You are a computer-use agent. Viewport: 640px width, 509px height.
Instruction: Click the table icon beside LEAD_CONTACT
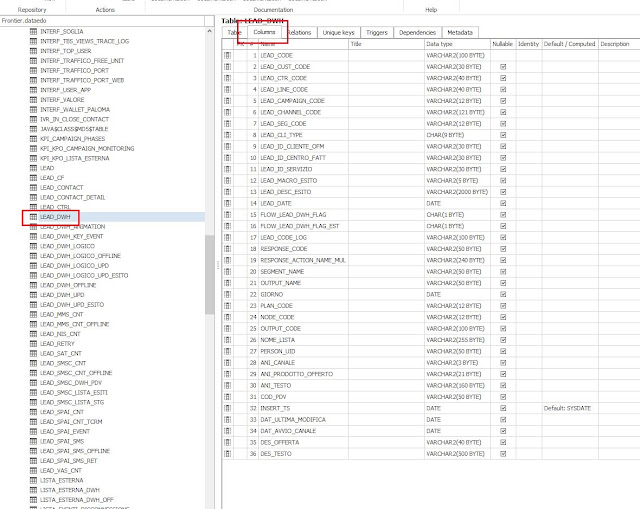coord(33,187)
